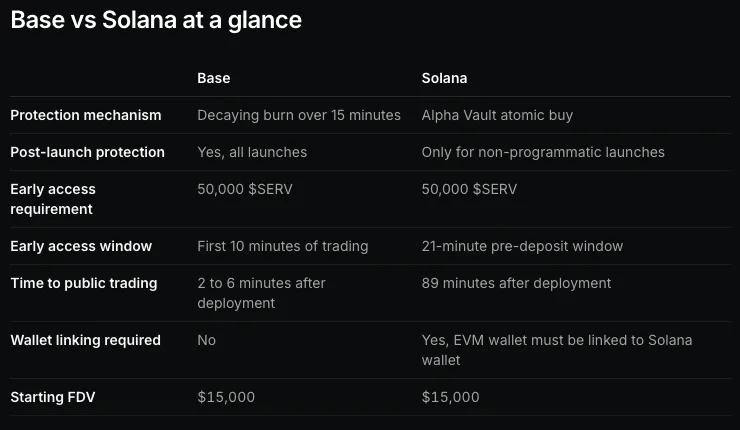Click '89 minutes after deployment' cell

click(516, 283)
